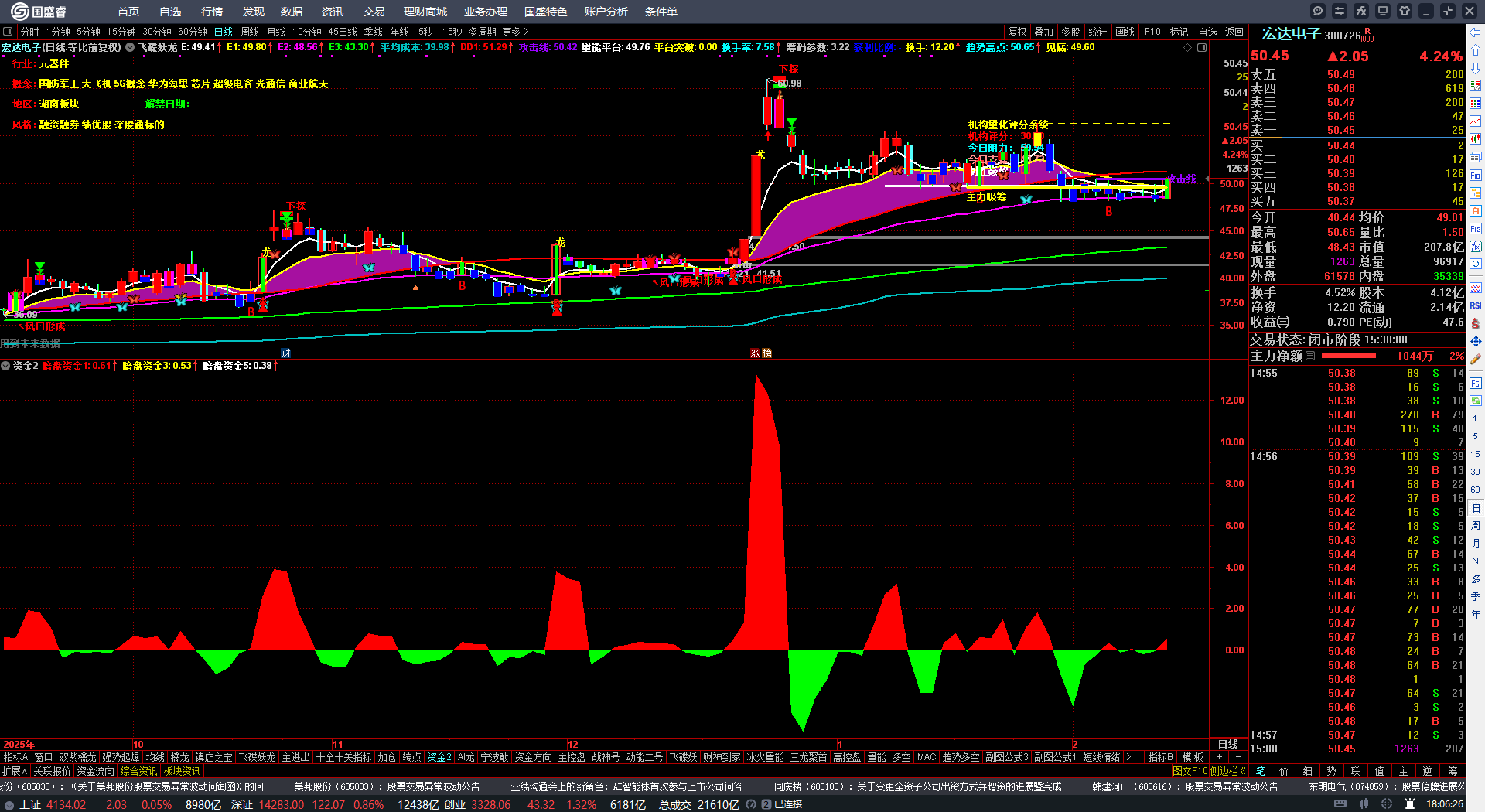Click the crosshair target icon in status bar

coord(1388,804)
